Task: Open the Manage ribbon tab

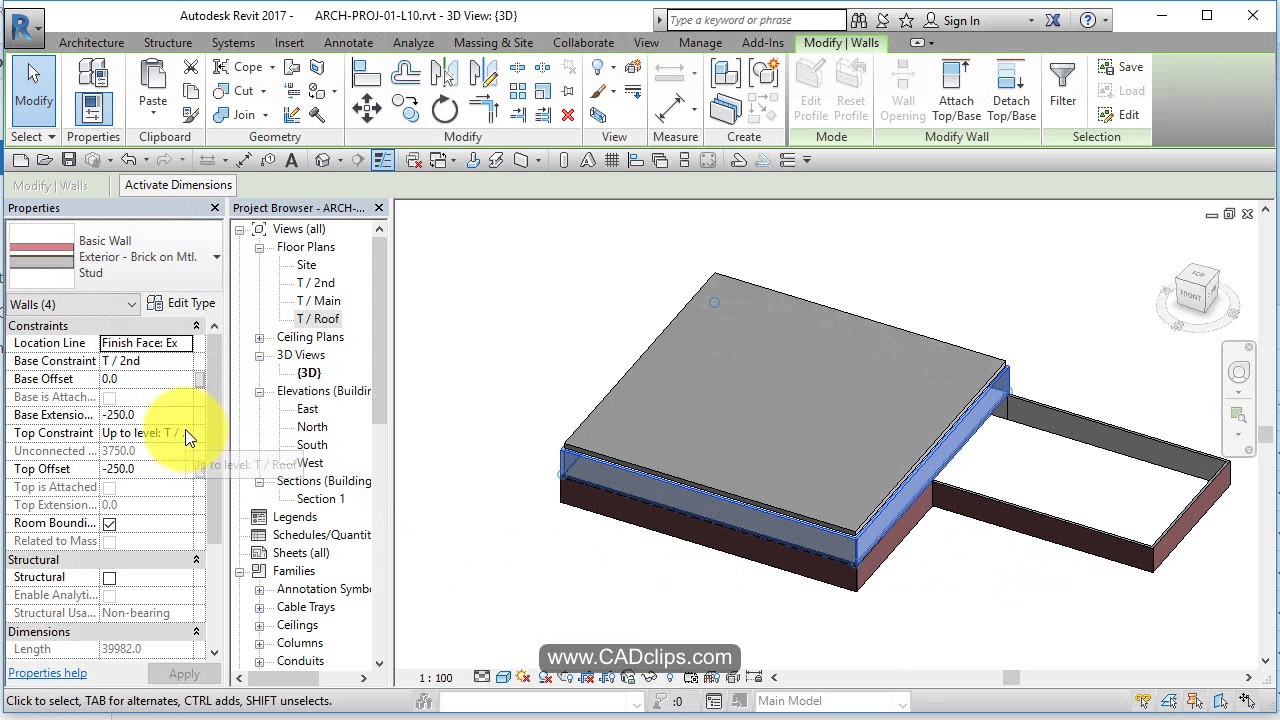Action: tap(700, 42)
